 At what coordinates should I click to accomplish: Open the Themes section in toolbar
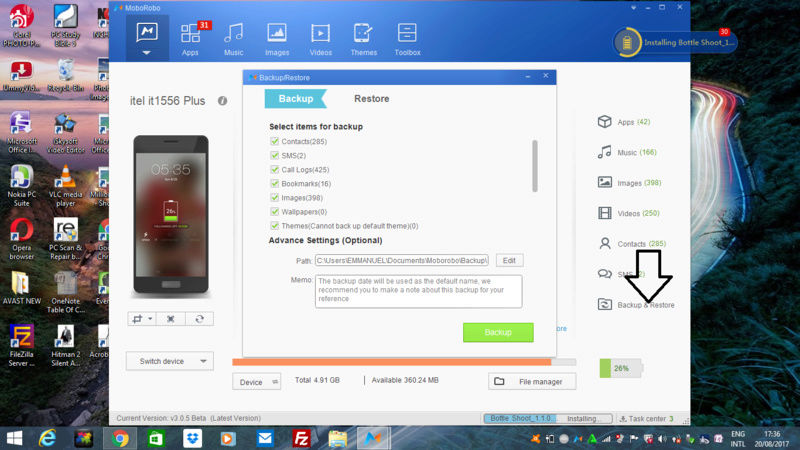click(x=364, y=39)
